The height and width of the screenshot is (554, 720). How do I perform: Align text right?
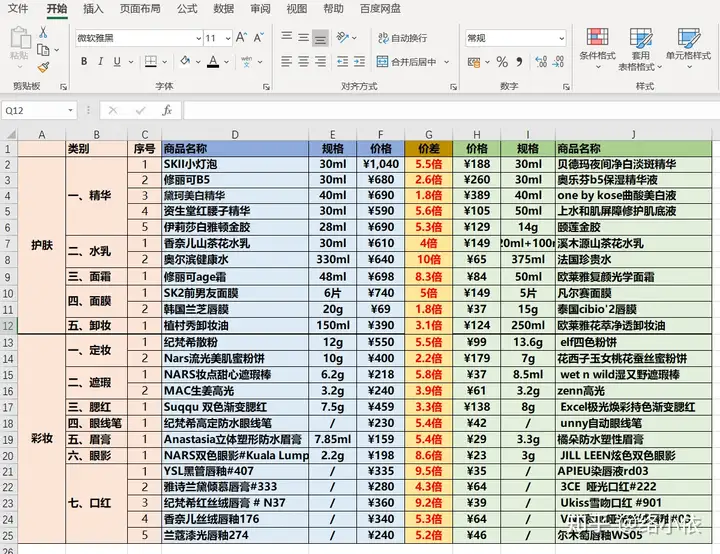(321, 62)
